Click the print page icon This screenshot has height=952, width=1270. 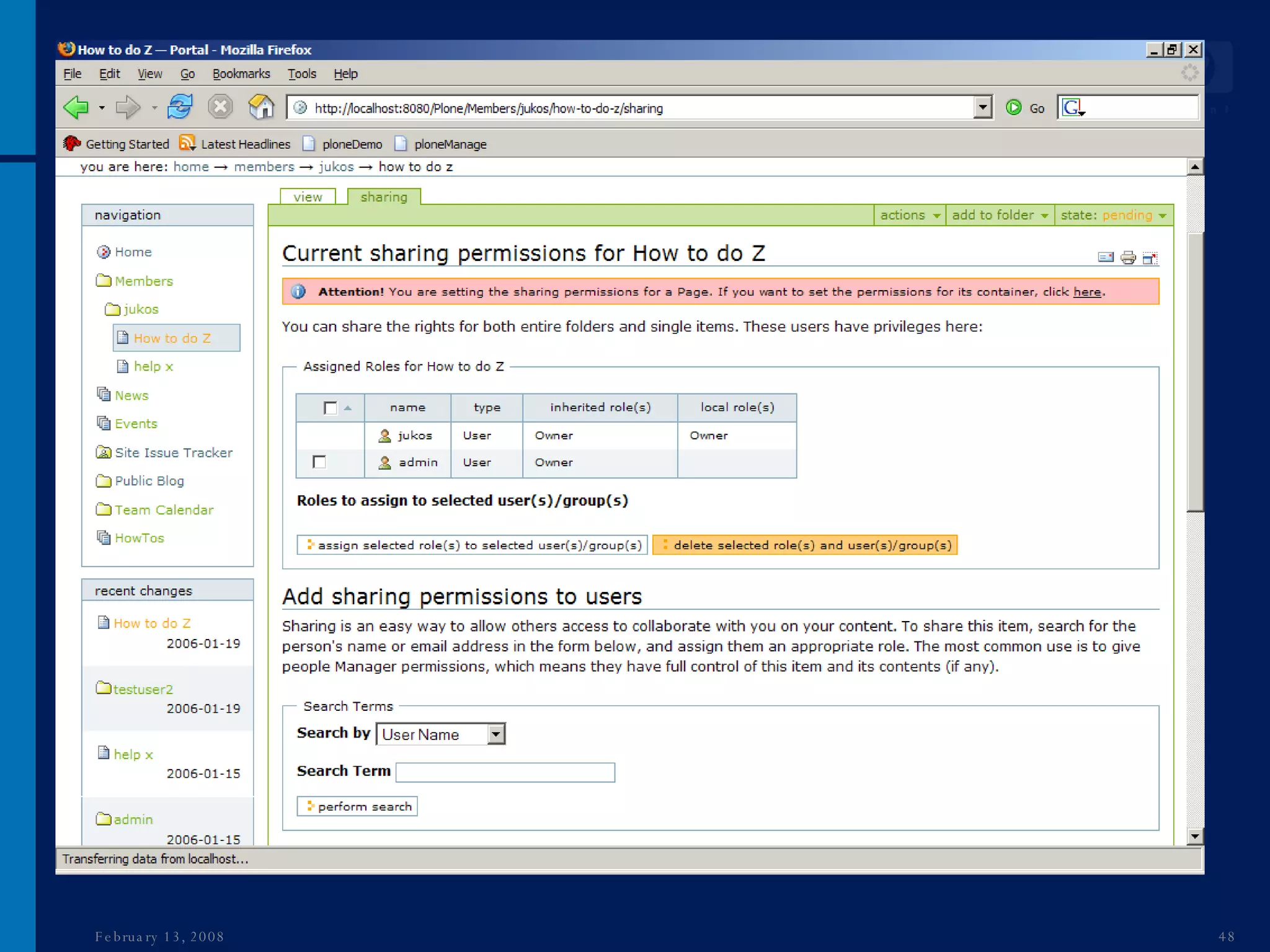(1128, 258)
